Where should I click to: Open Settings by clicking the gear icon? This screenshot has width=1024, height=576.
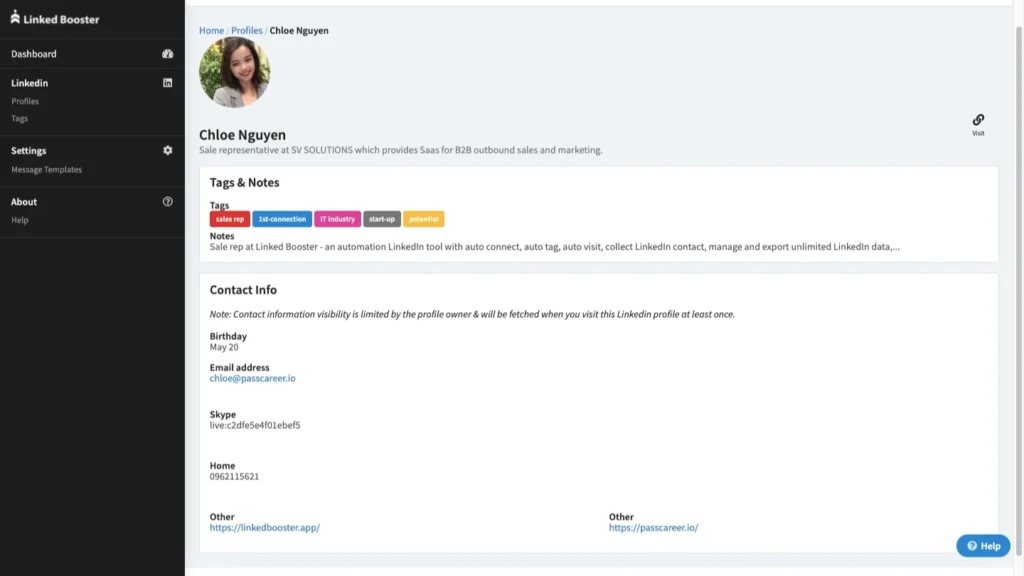point(167,150)
